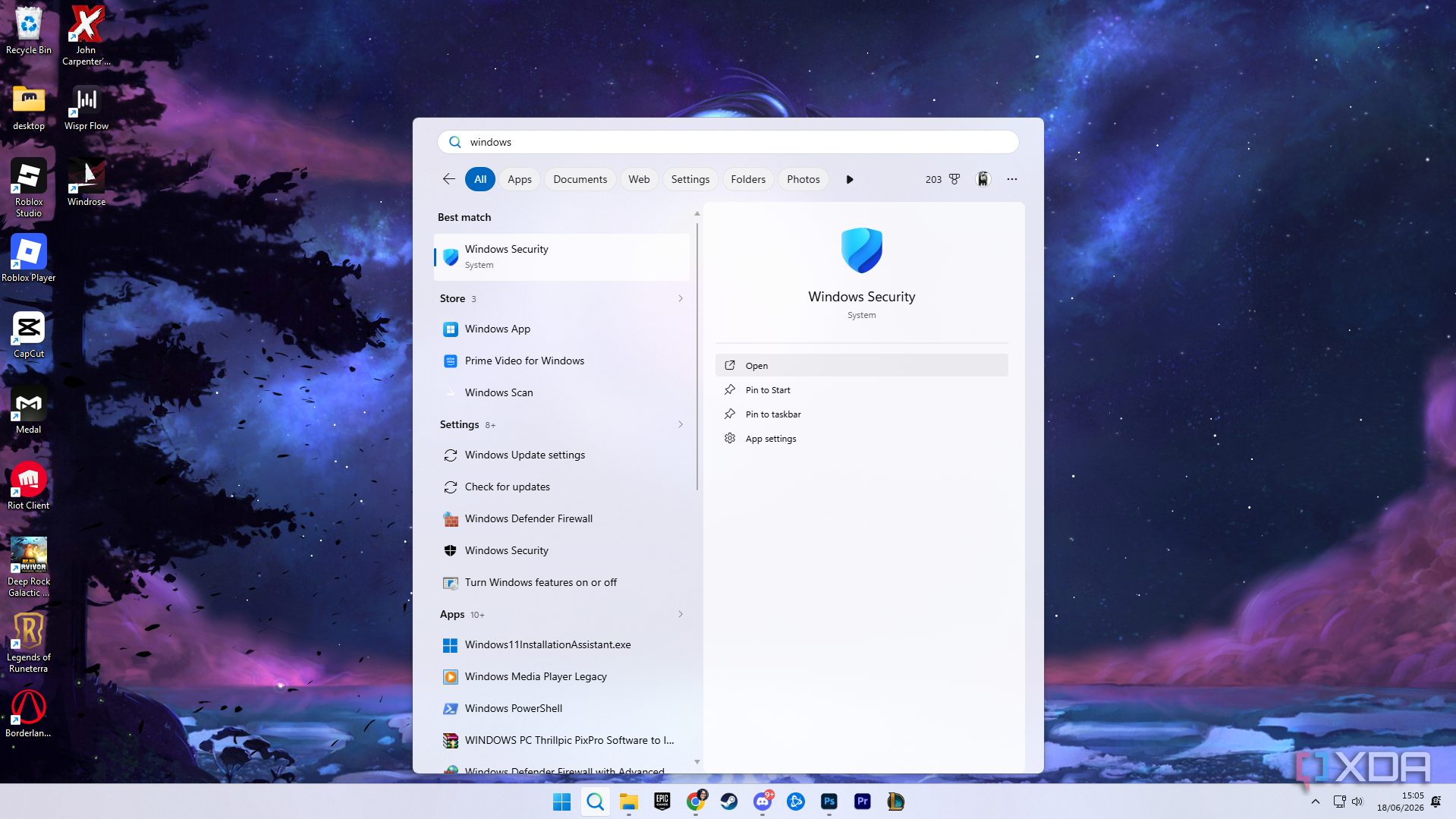Open Epic Games Launcher in taskbar
1456x819 pixels.
[x=662, y=802]
